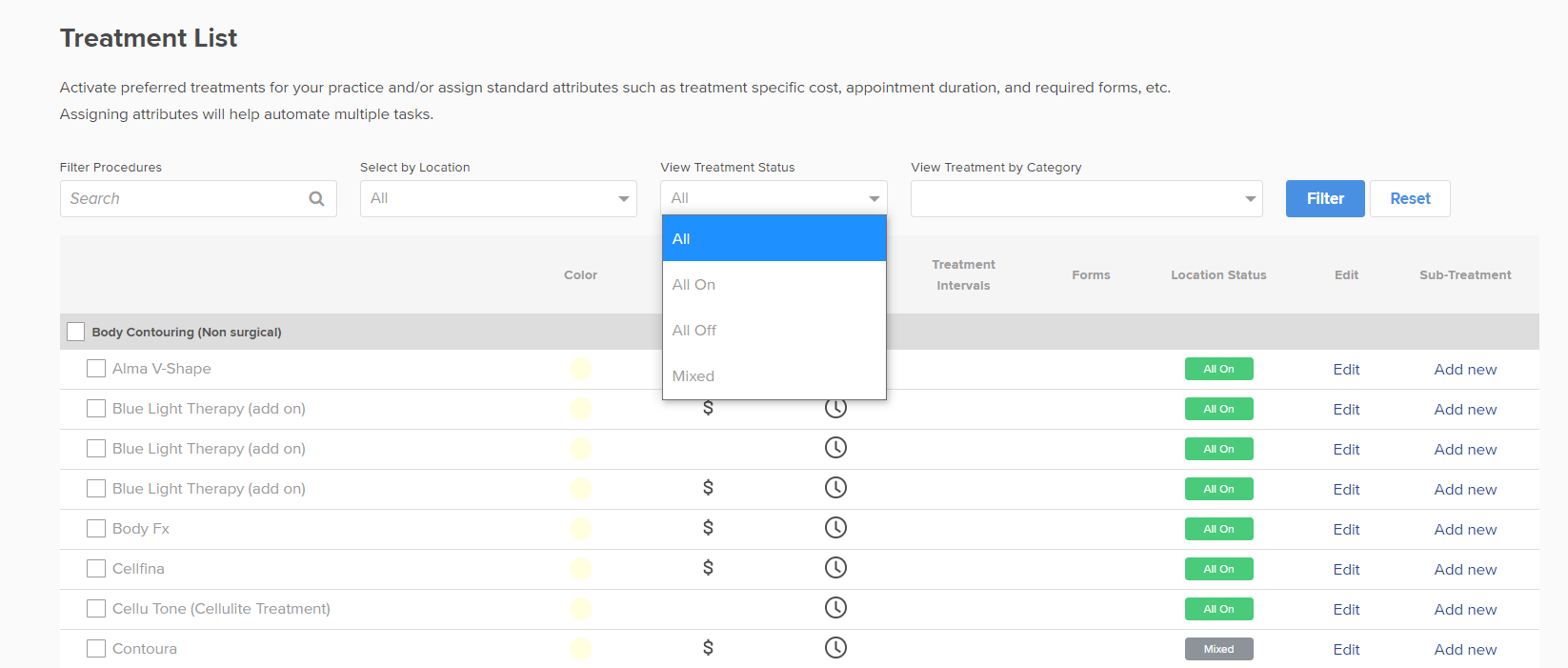Click the Sub-Treatment column header
1568x668 pixels.
1465,275
